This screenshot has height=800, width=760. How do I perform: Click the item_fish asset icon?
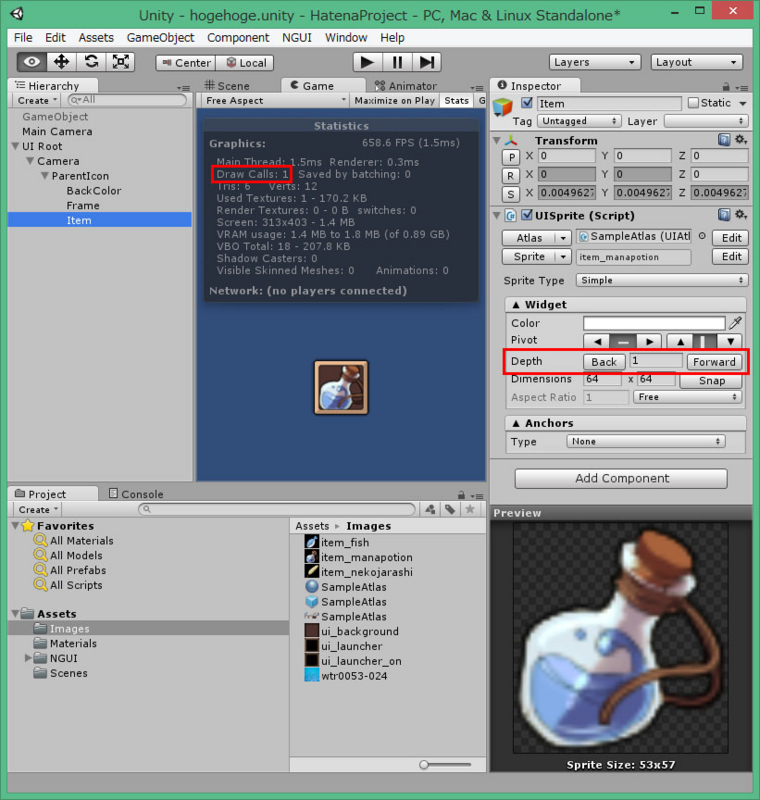click(312, 542)
